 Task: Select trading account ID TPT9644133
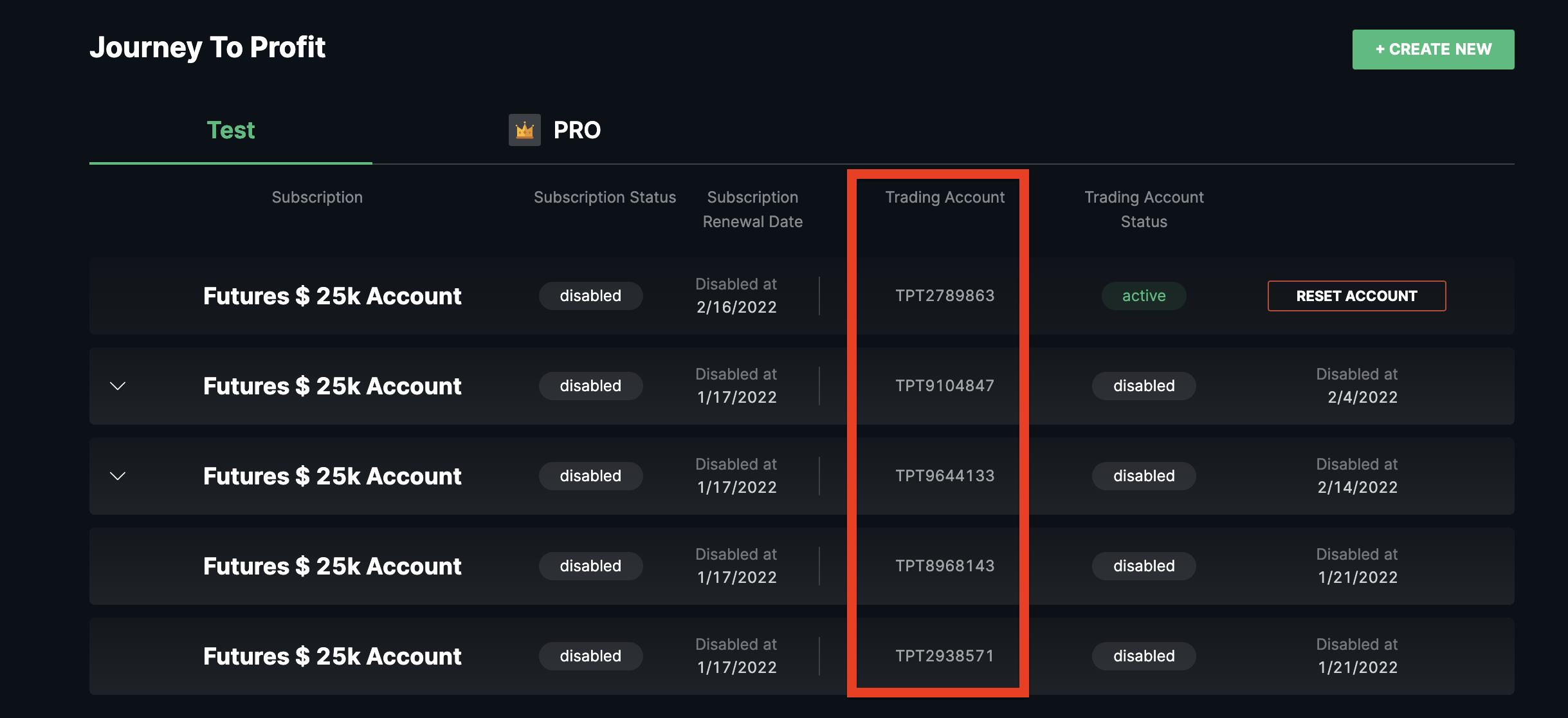coord(945,476)
